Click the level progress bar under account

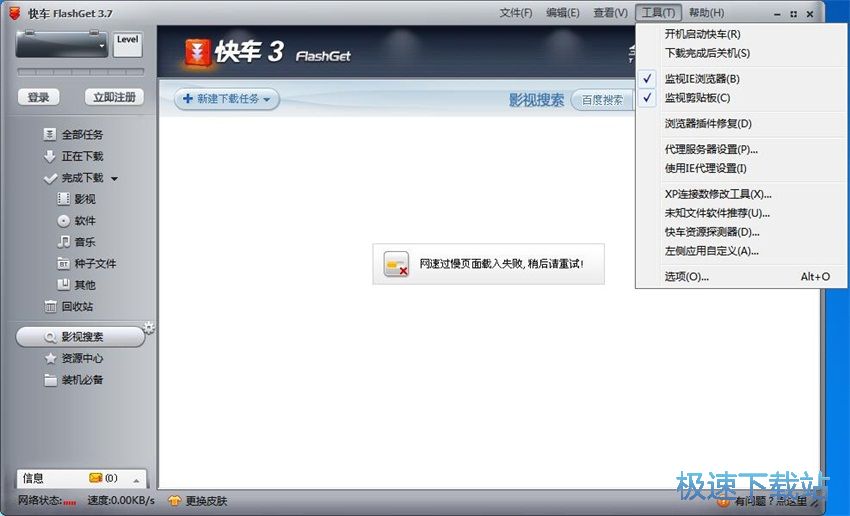[80, 72]
